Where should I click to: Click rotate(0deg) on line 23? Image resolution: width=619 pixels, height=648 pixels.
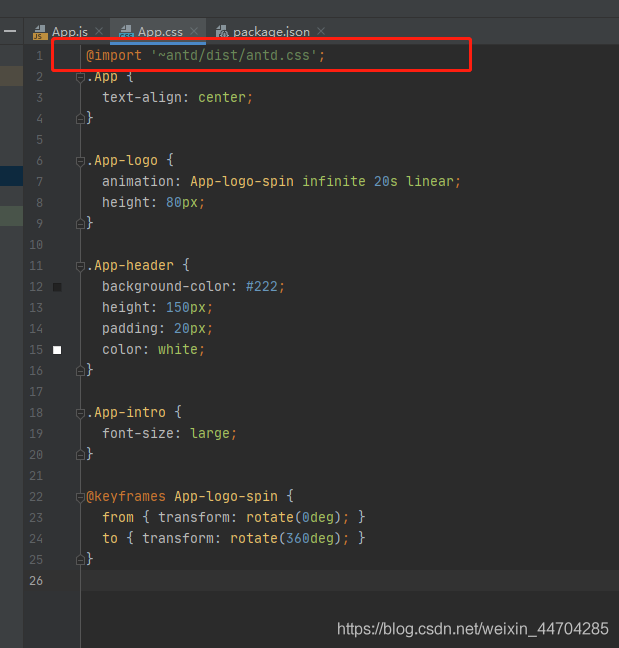(x=293, y=518)
